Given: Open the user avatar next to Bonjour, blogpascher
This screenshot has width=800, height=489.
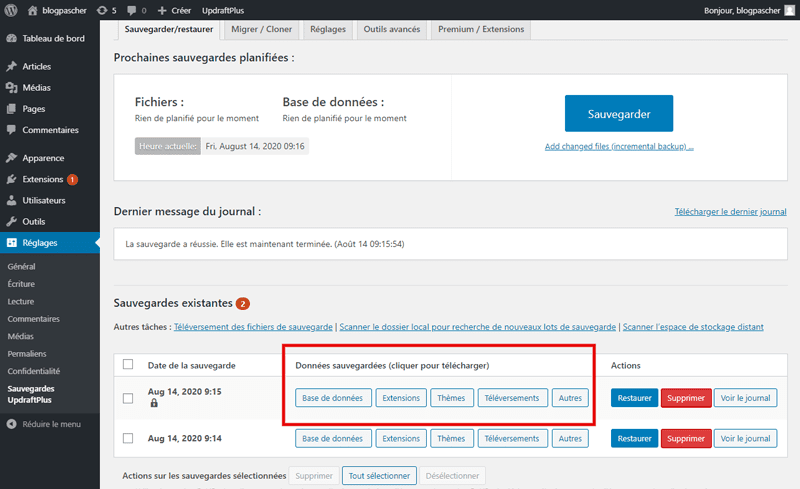Looking at the screenshot, I should point(790,10).
